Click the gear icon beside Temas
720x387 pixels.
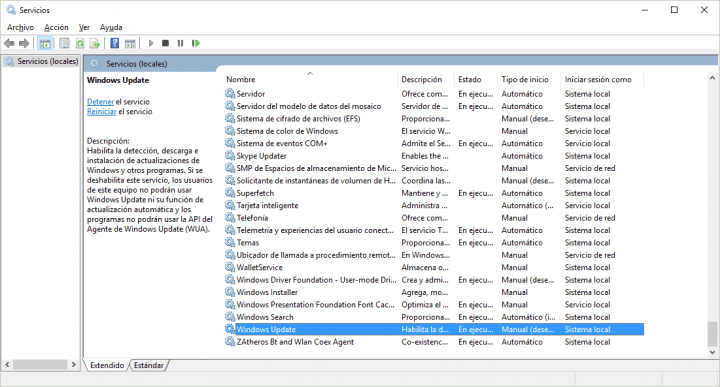click(x=230, y=242)
